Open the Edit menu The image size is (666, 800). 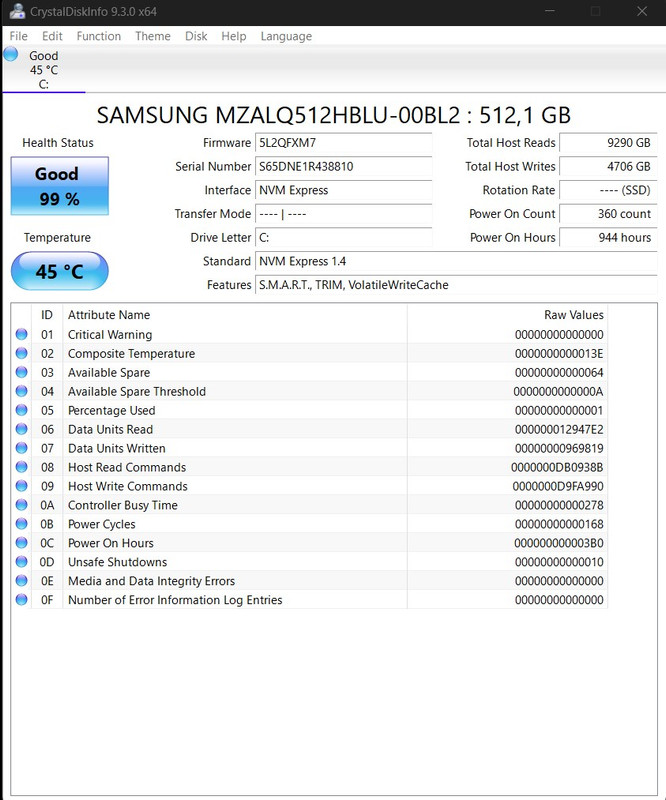(52, 36)
